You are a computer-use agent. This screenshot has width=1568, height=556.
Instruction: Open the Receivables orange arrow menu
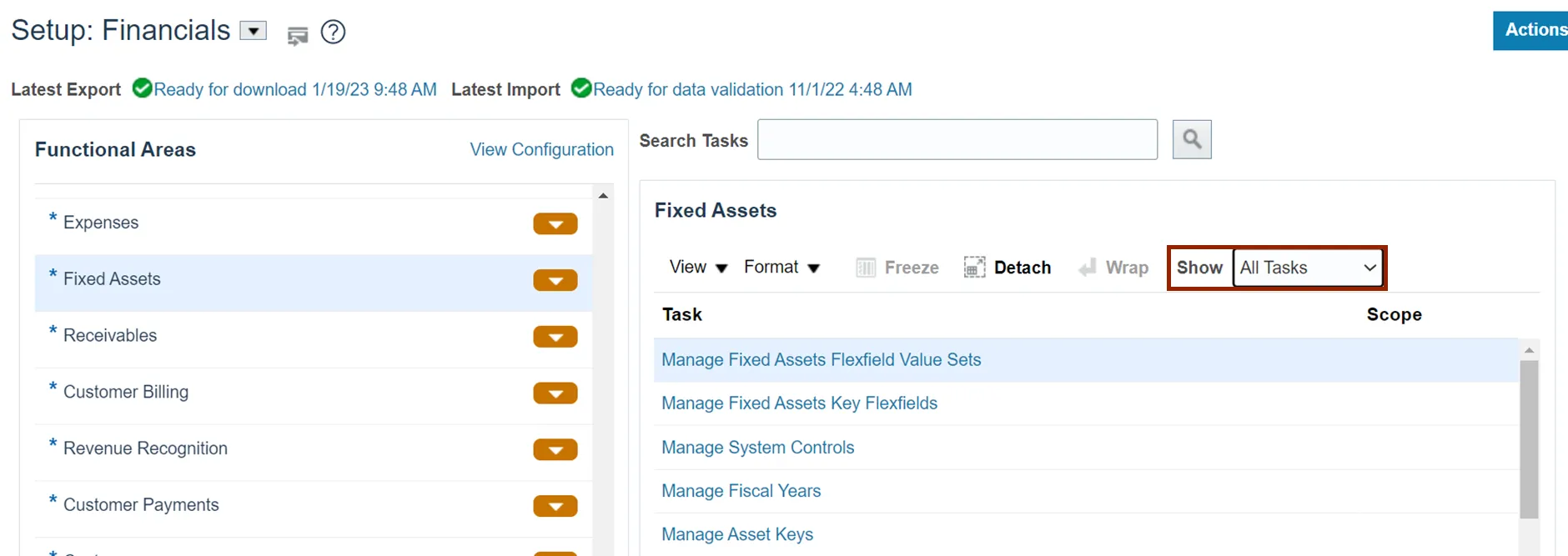coord(555,337)
